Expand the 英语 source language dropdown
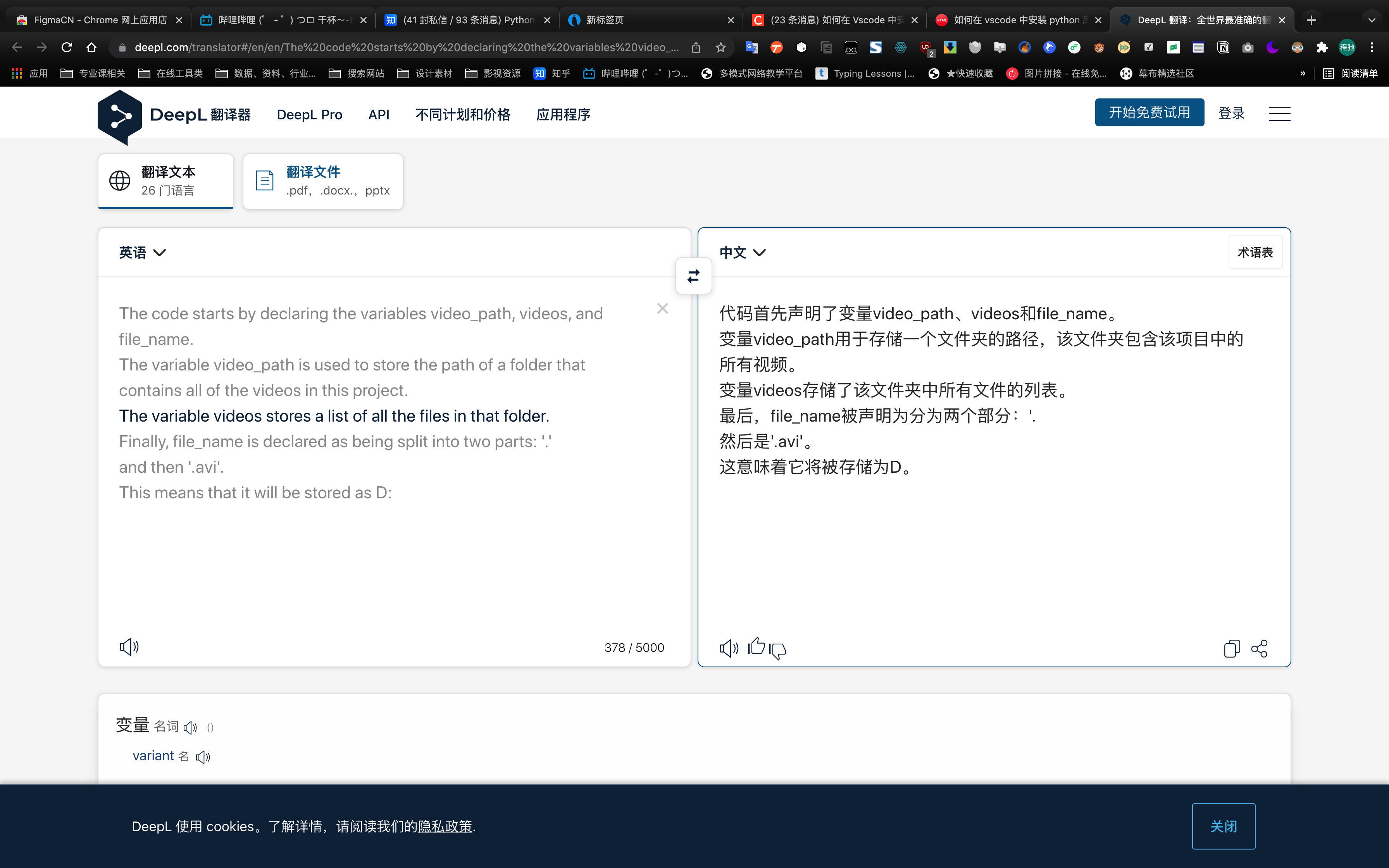This screenshot has width=1389, height=868. (142, 253)
